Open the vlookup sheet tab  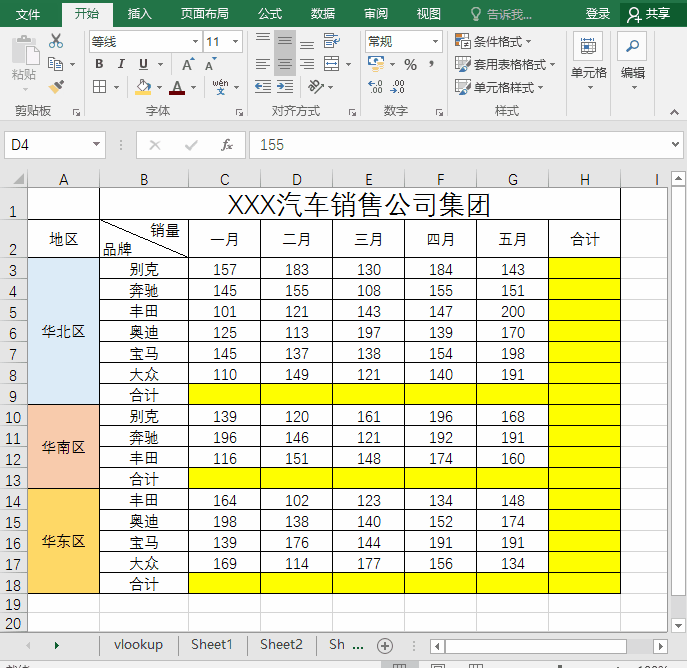(x=138, y=644)
